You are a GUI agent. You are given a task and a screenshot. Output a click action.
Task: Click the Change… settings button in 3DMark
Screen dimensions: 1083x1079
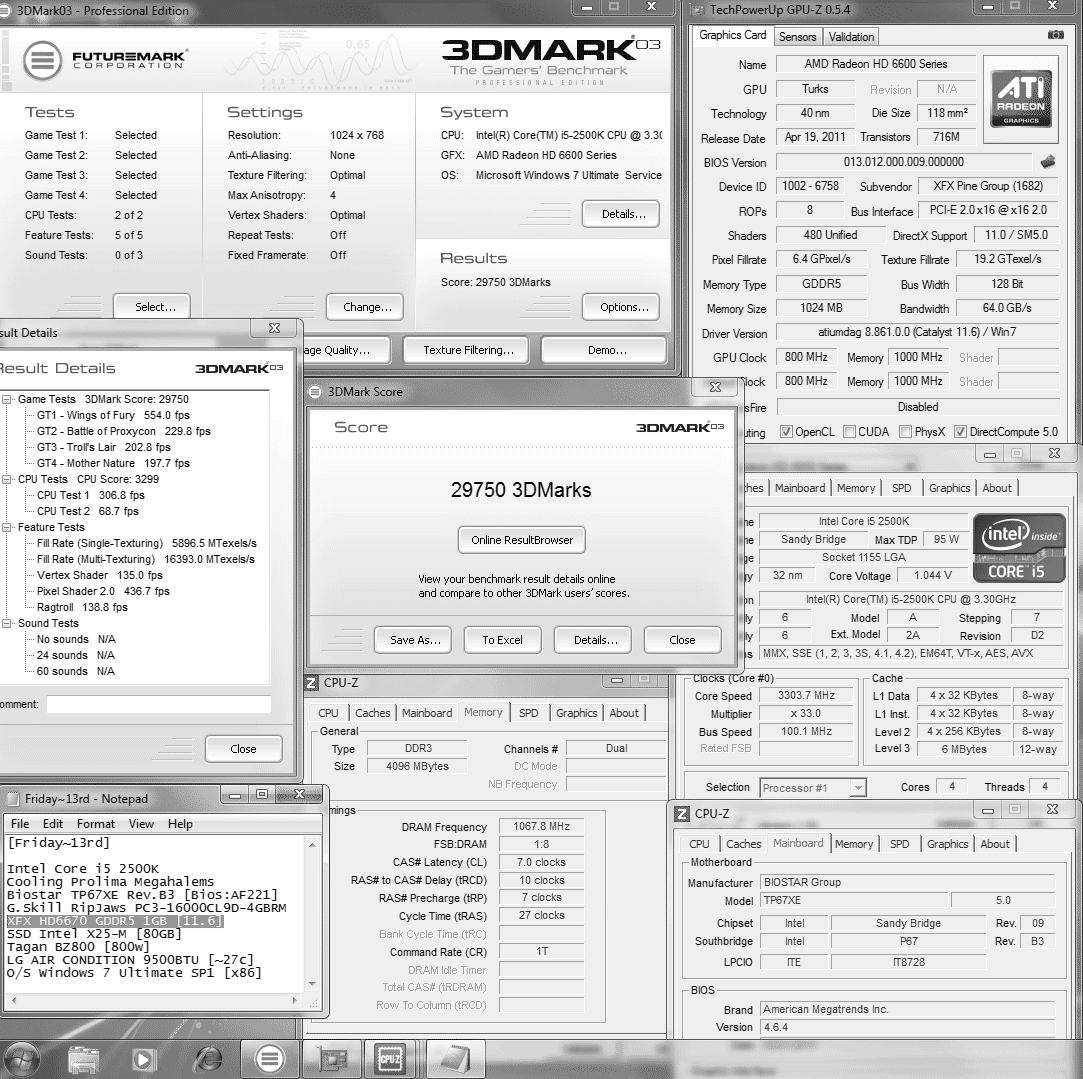click(365, 307)
